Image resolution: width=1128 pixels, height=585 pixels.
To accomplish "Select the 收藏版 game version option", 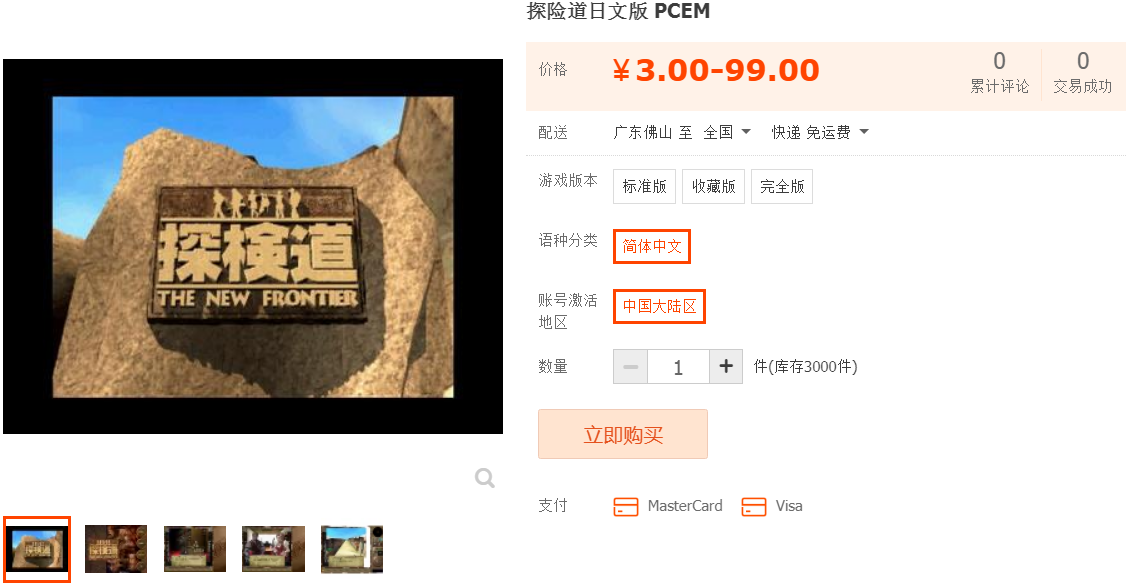I will pyautogui.click(x=714, y=186).
